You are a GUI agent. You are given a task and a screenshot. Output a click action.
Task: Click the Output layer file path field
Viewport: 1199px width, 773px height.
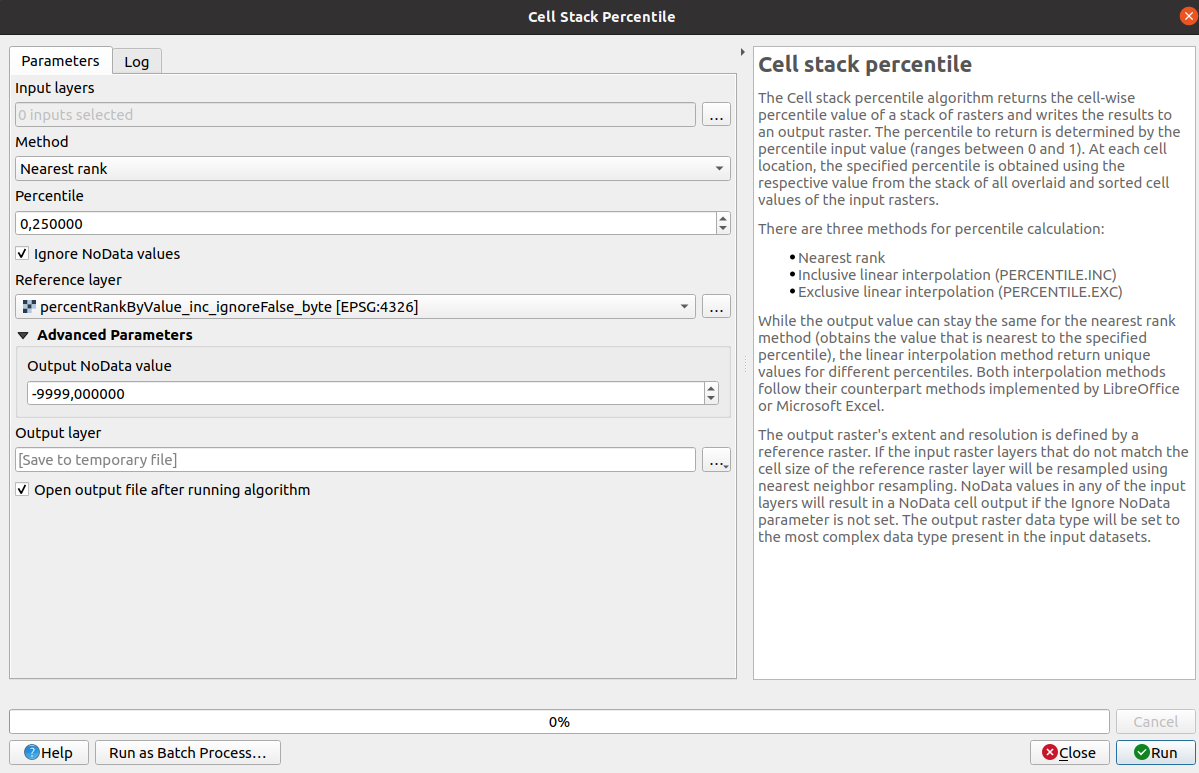[355, 460]
